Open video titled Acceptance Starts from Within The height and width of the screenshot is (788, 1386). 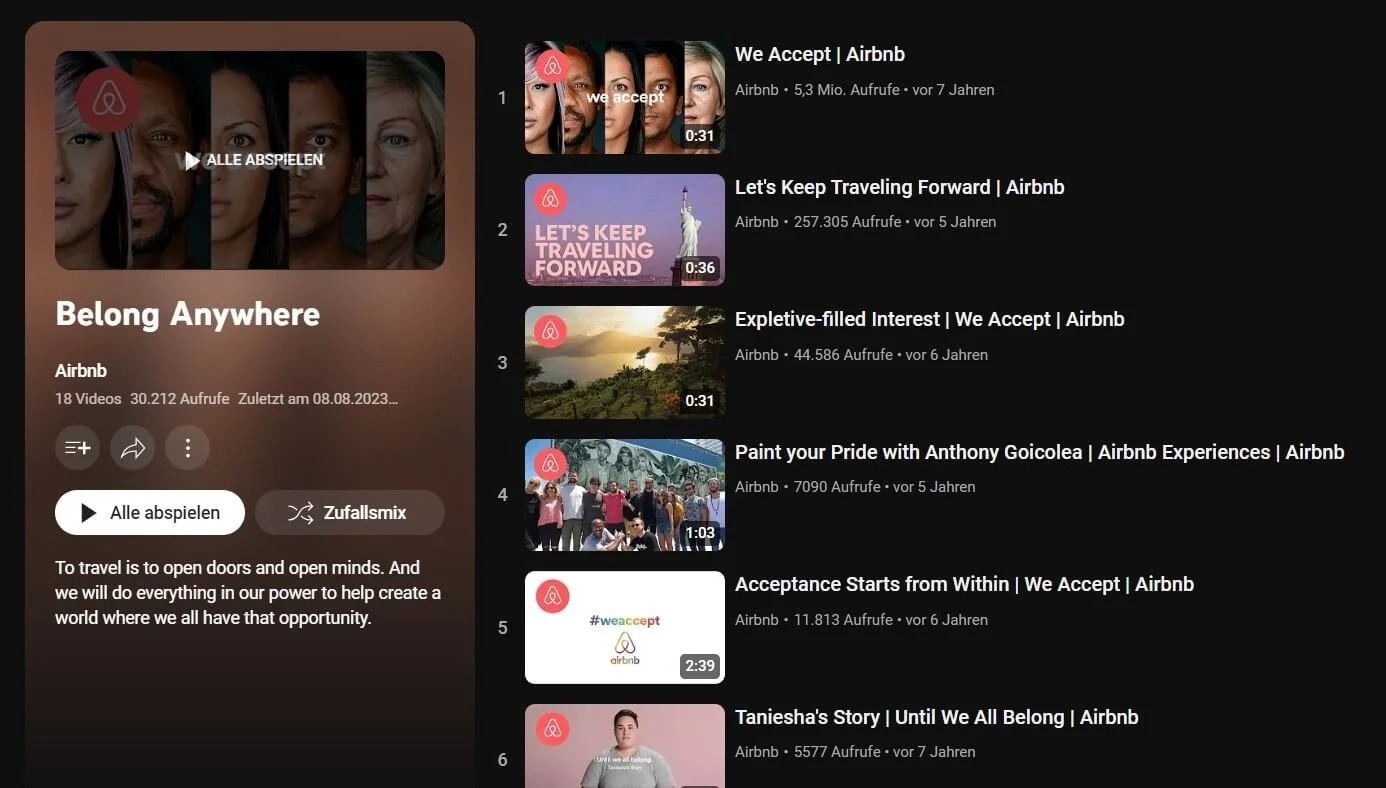tap(965, 584)
